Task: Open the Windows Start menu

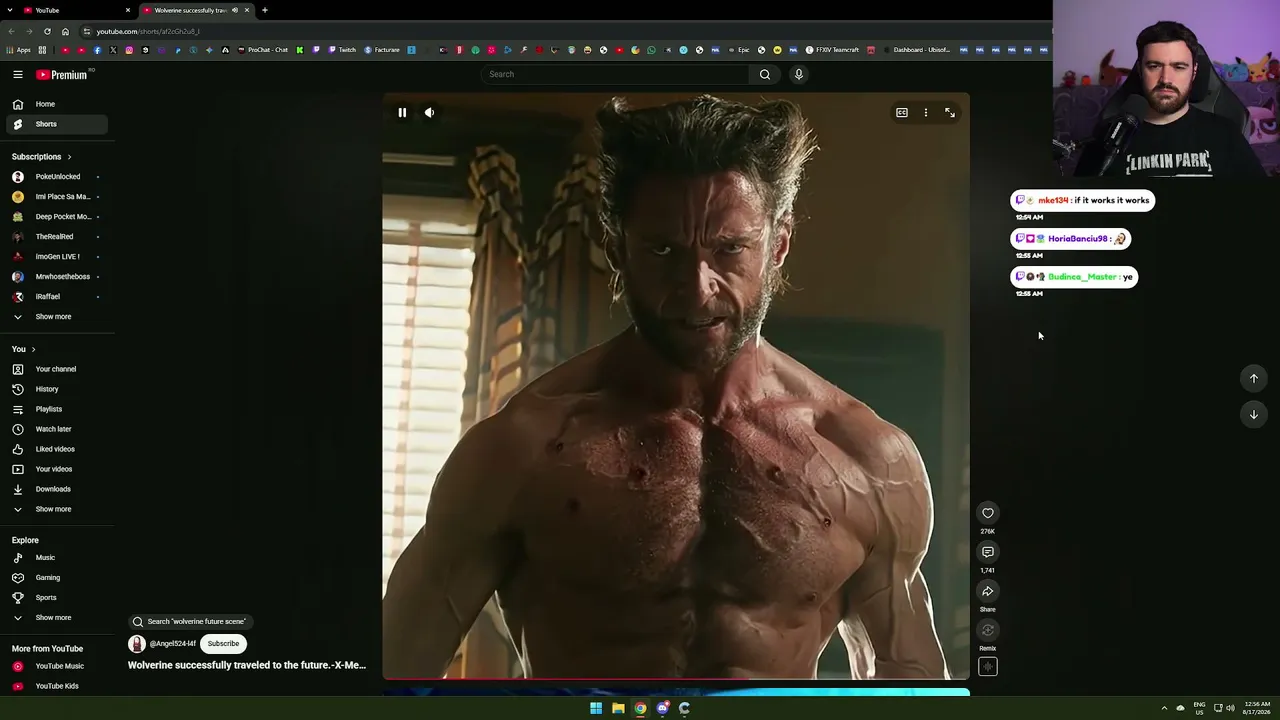Action: [596, 708]
